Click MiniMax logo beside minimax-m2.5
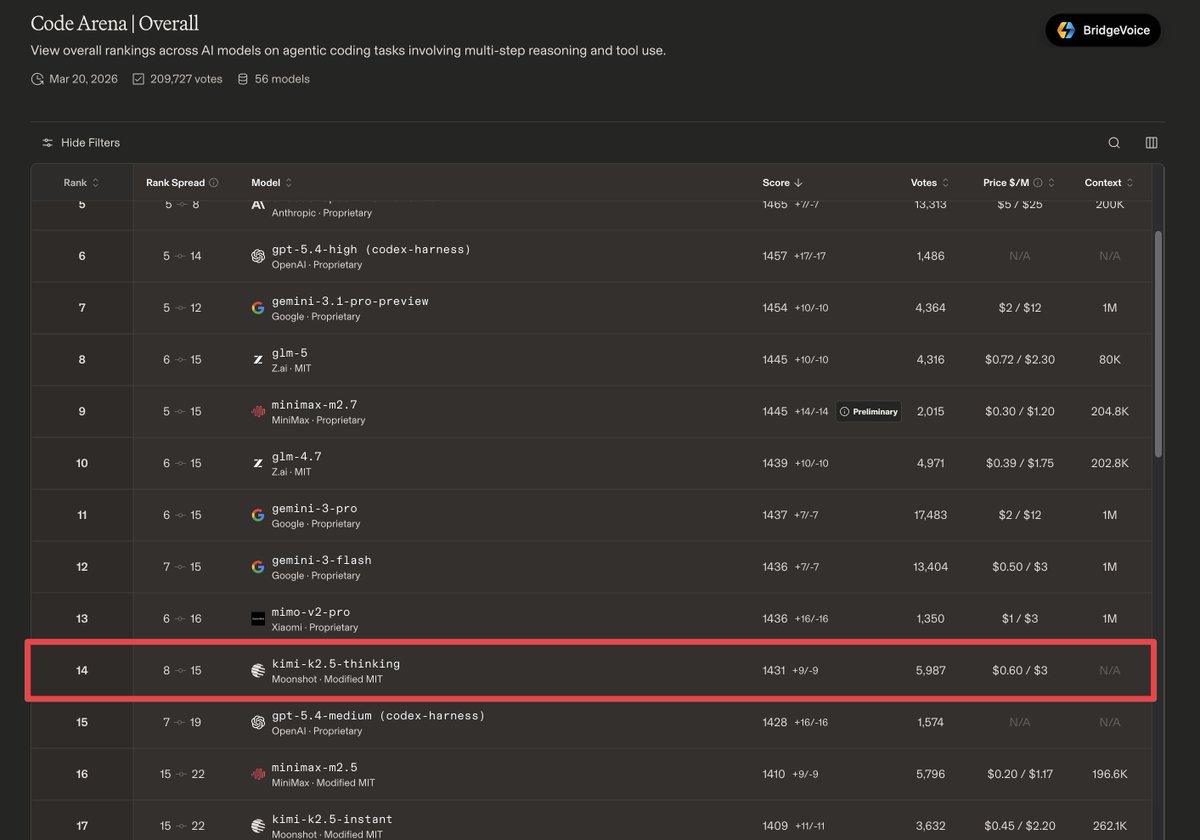1200x840 pixels. [258, 774]
